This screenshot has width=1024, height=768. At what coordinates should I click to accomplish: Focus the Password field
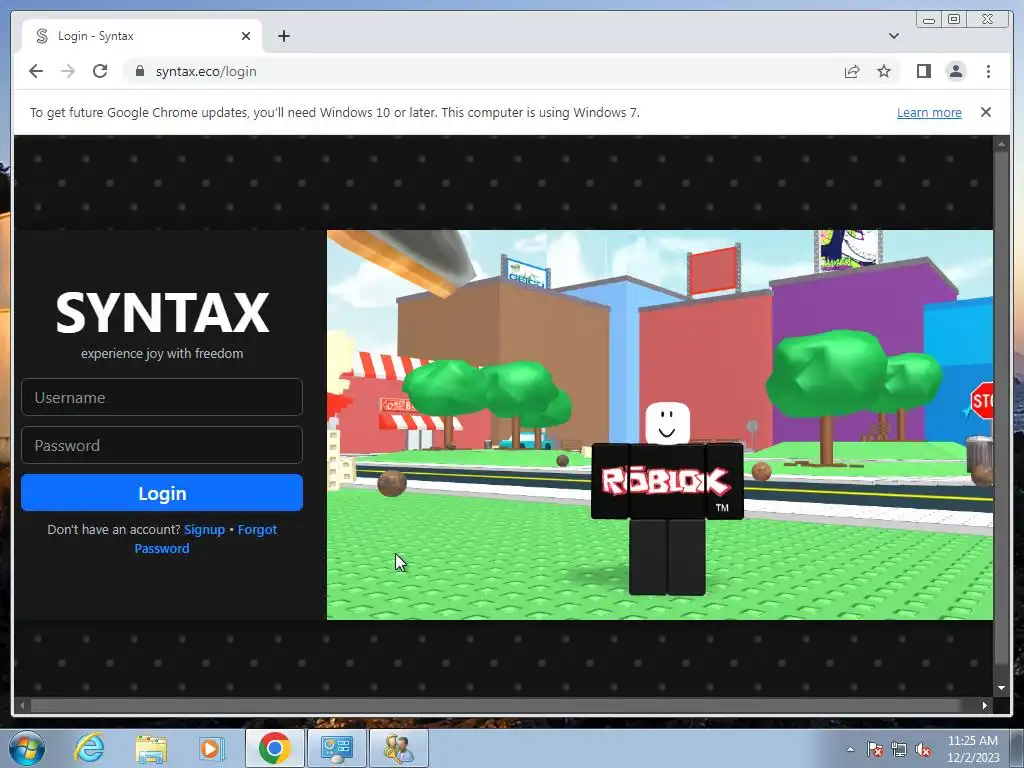(162, 445)
